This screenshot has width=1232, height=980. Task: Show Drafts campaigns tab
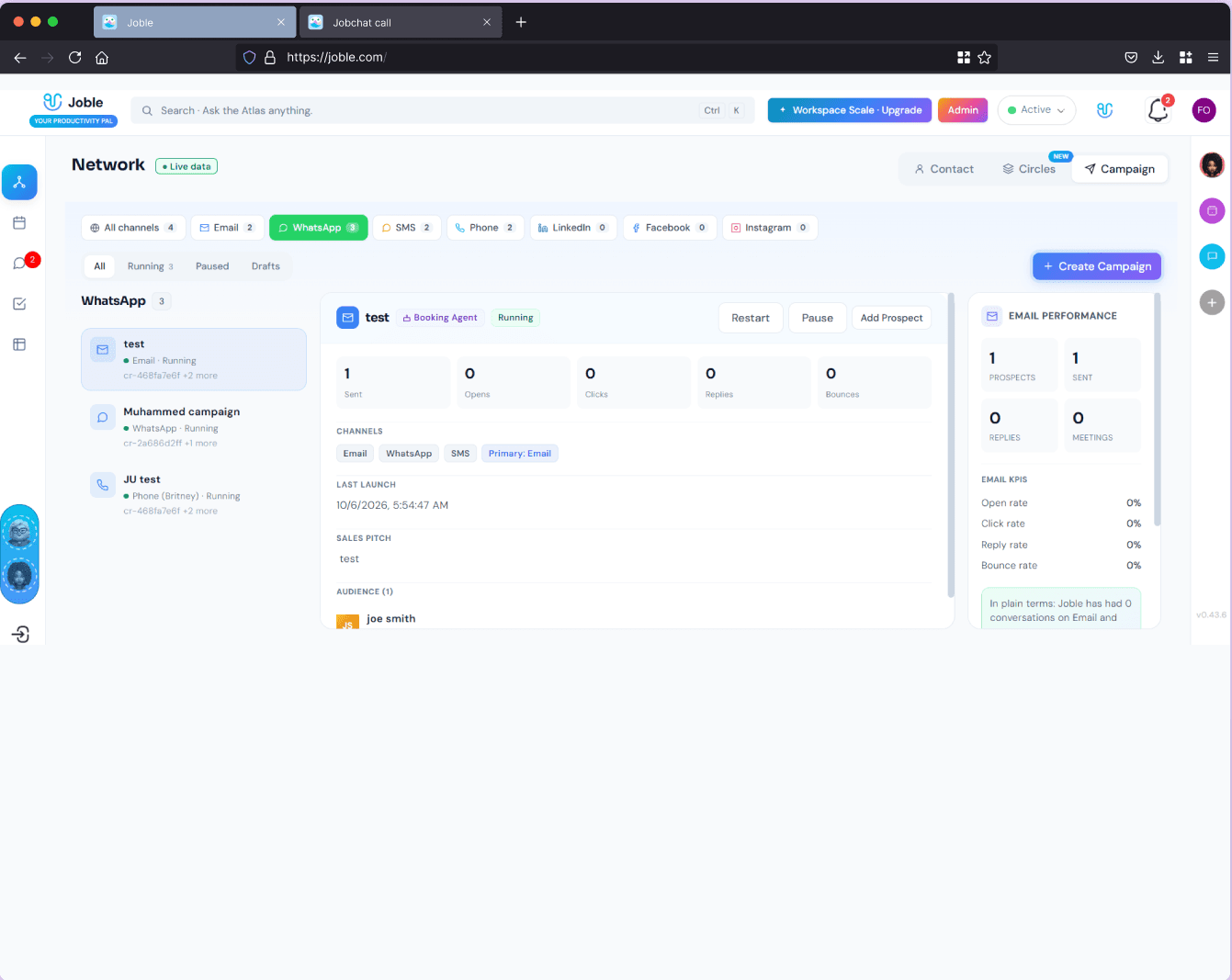(x=266, y=266)
